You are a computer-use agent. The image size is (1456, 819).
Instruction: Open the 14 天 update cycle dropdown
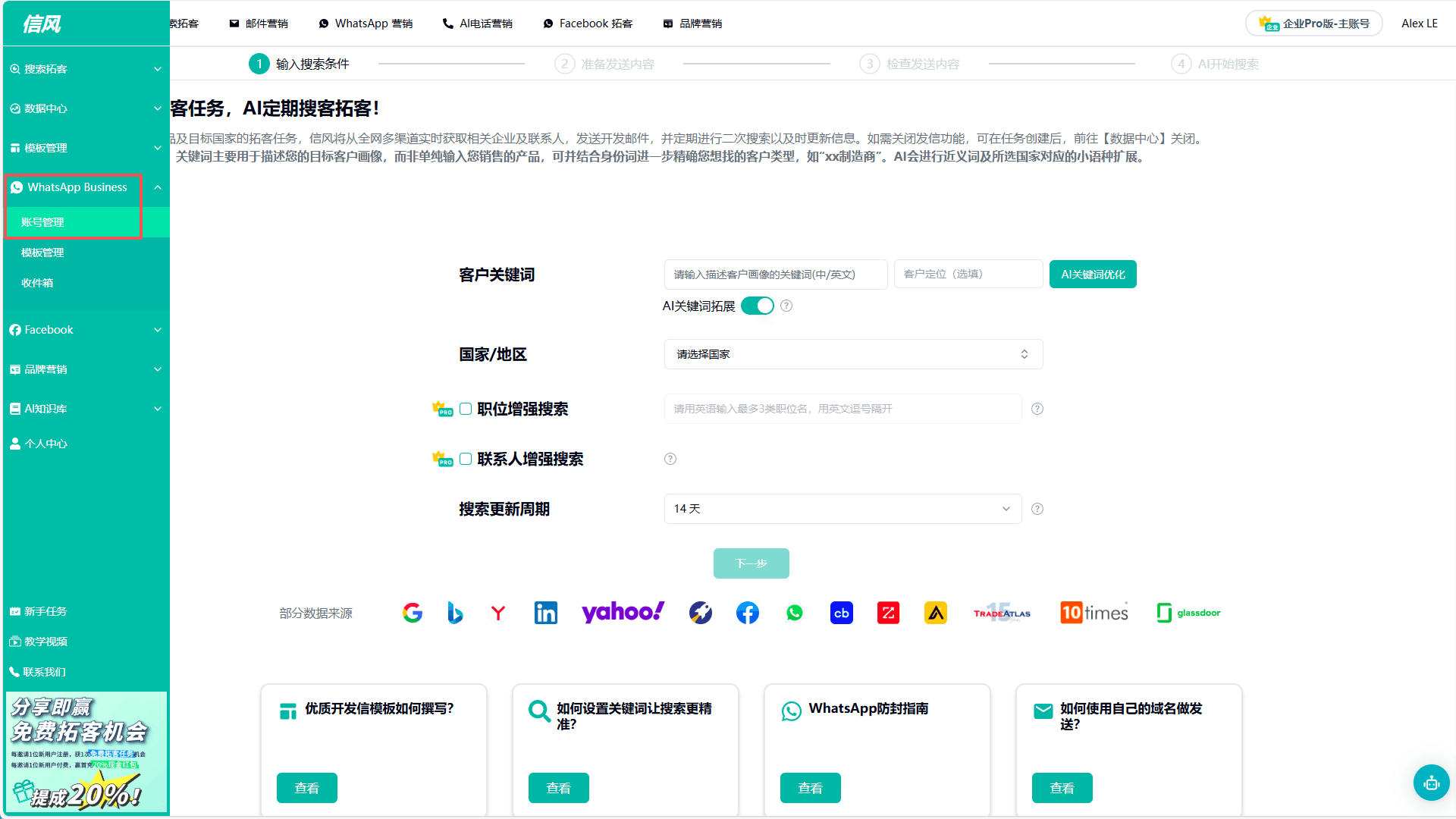(x=842, y=509)
